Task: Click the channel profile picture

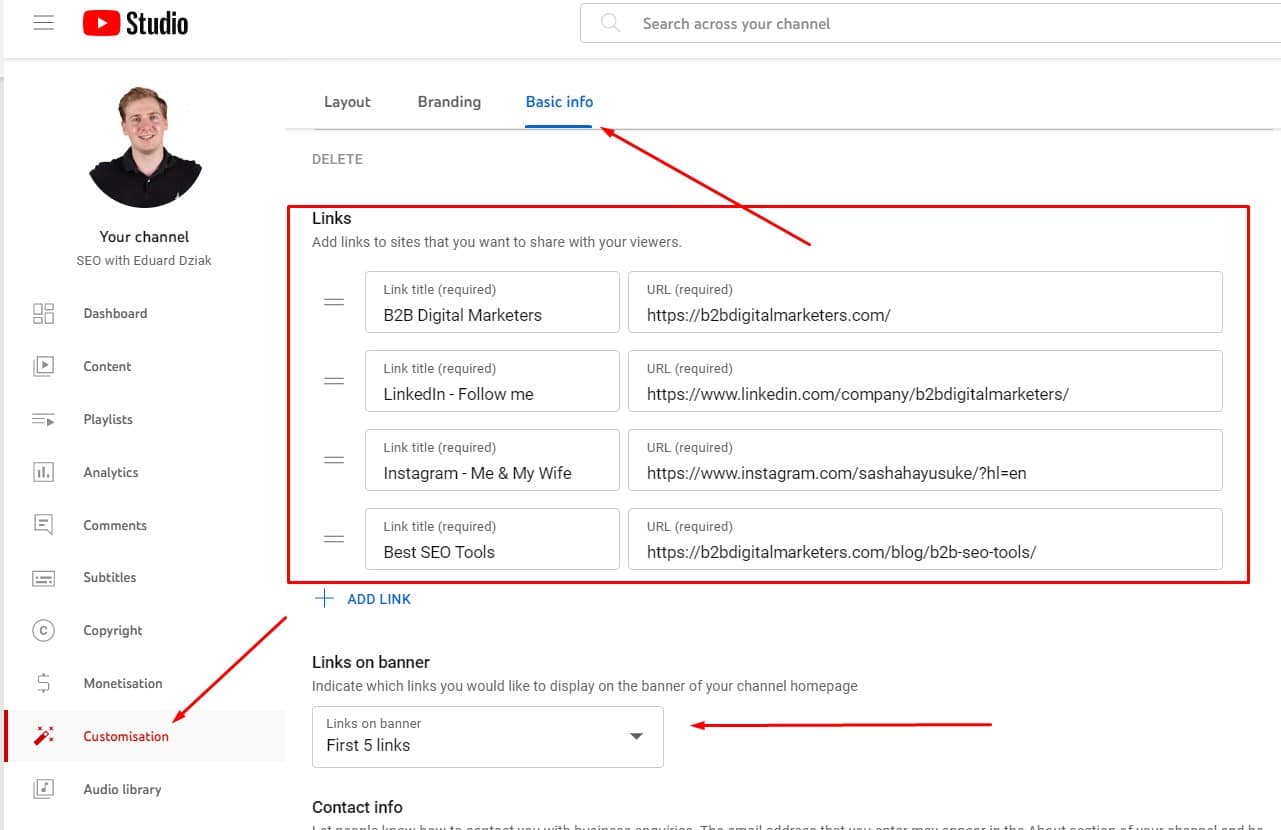Action: 145,147
